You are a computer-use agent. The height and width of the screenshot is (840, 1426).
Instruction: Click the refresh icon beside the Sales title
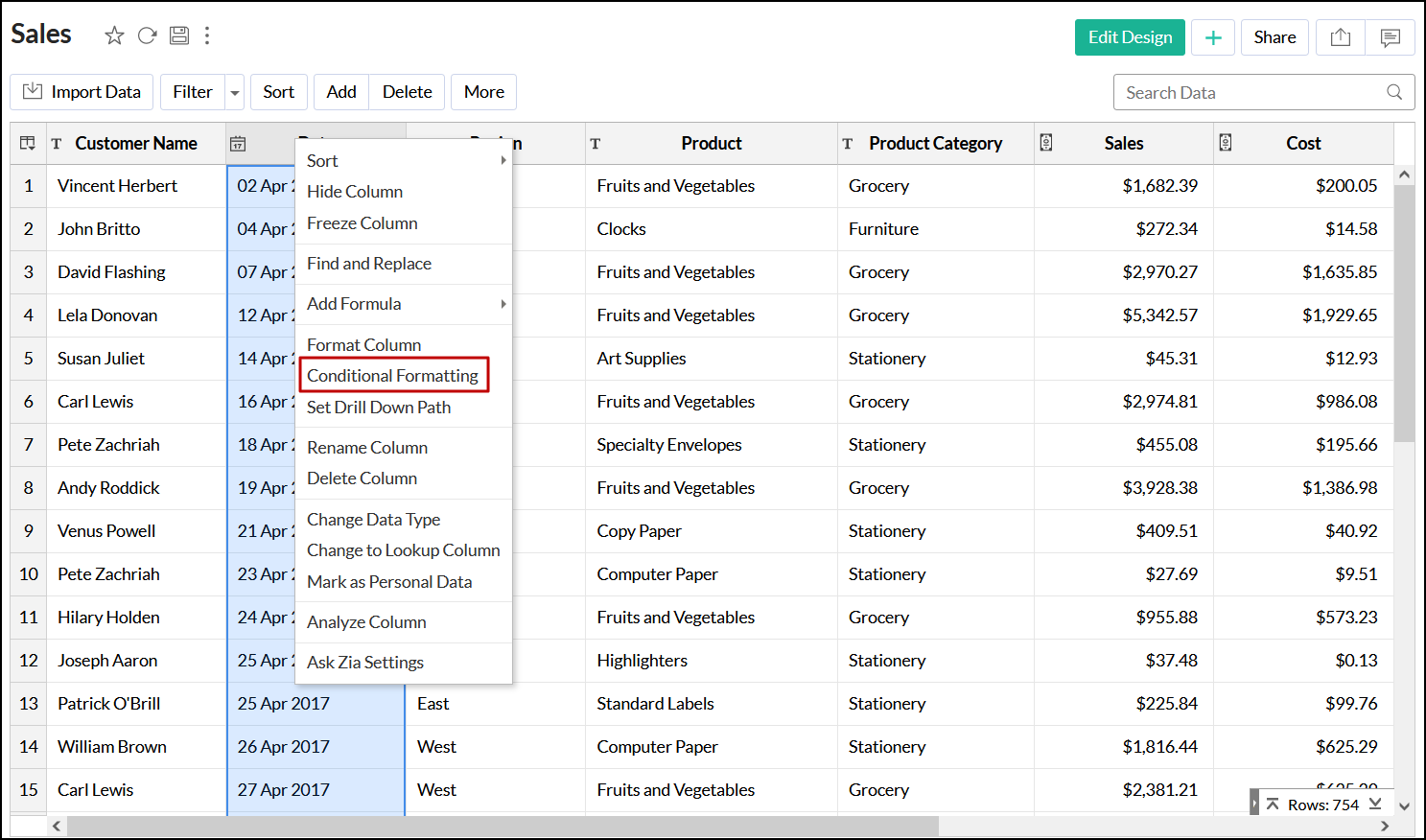coord(147,36)
